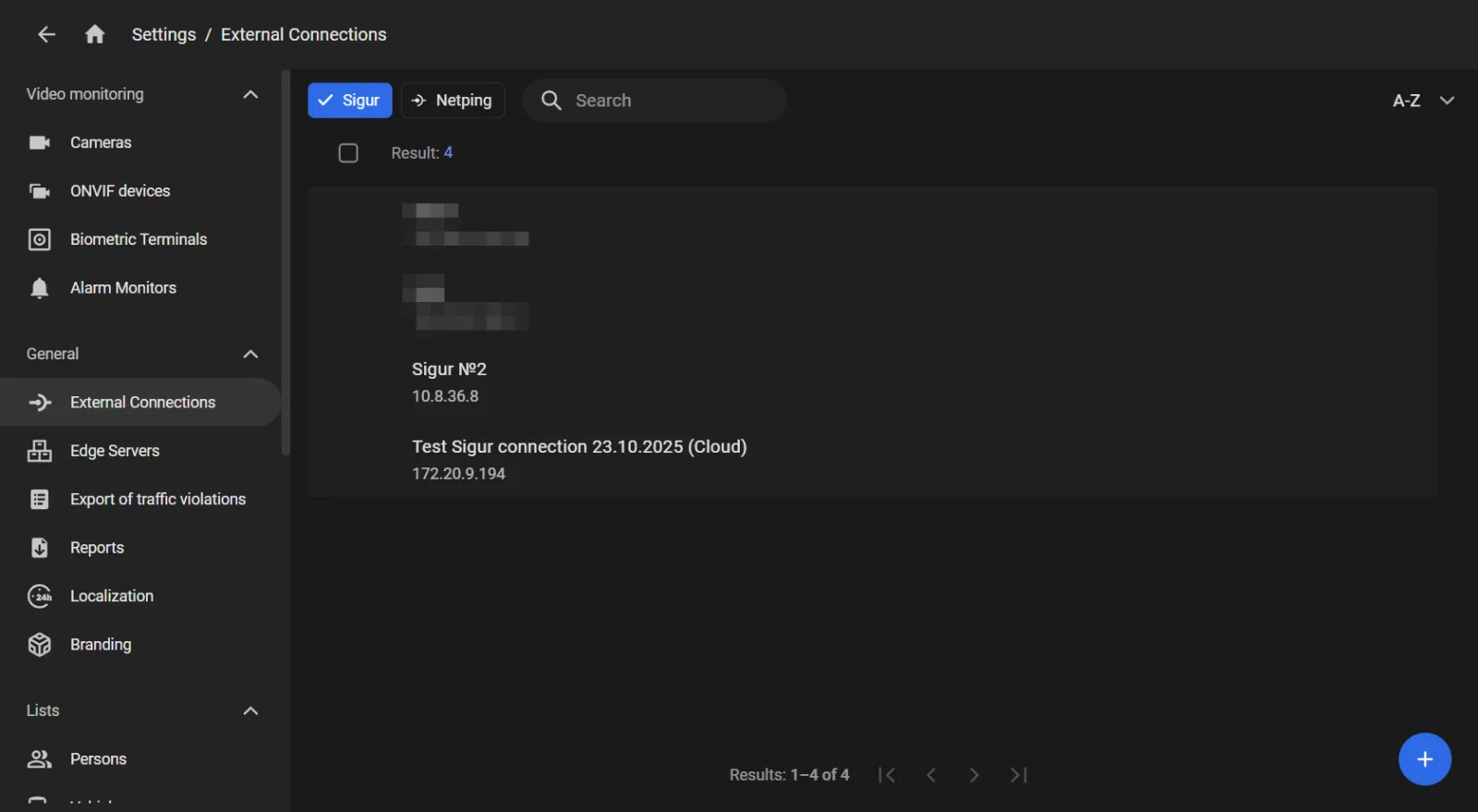Screen dimensions: 1478x812
Task: Click the ONVIF devices icon
Action: coord(40,191)
